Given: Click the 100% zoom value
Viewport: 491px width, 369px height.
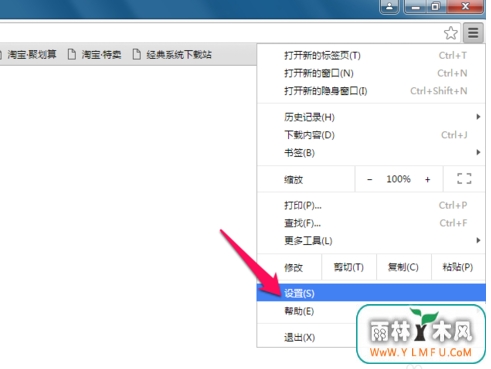Looking at the screenshot, I should [398, 179].
